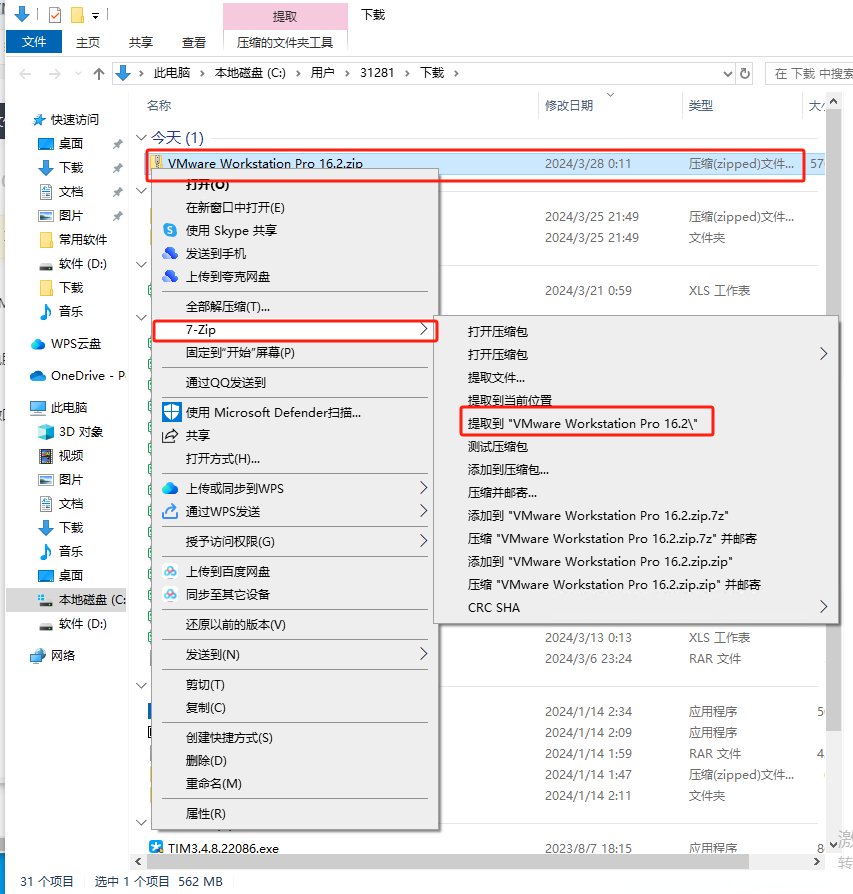The image size is (853, 894).
Task: Switch to the 查看 ribbon tab
Action: tap(194, 42)
